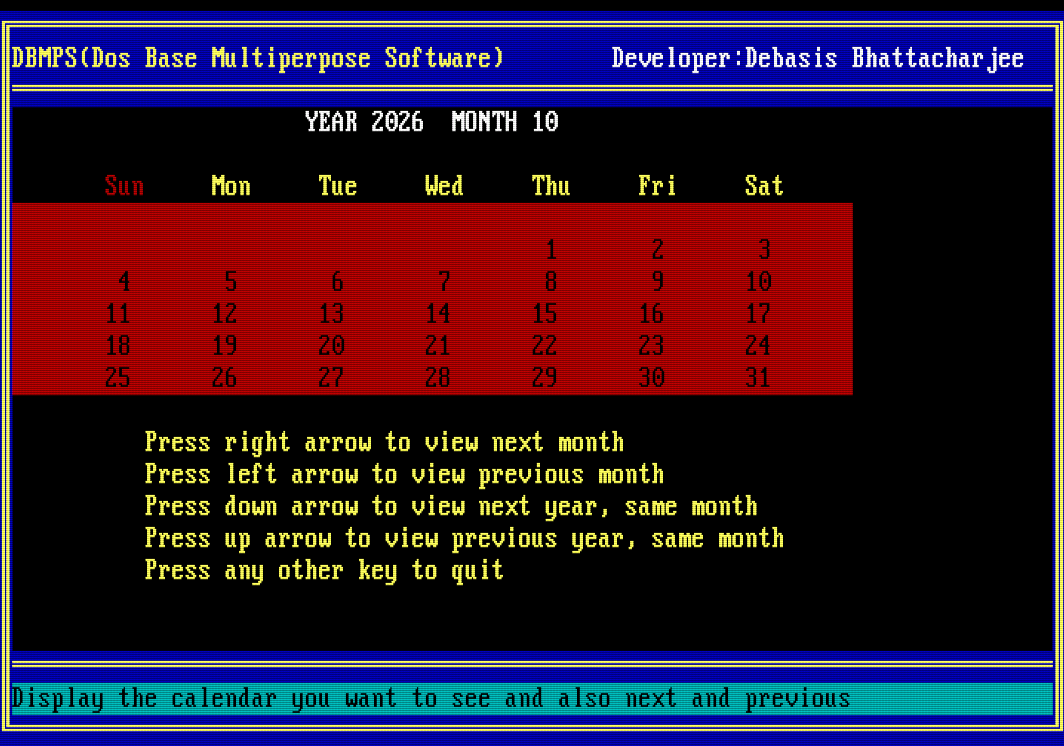Click date 11 in the calendar
This screenshot has width=1064, height=746.
point(118,314)
